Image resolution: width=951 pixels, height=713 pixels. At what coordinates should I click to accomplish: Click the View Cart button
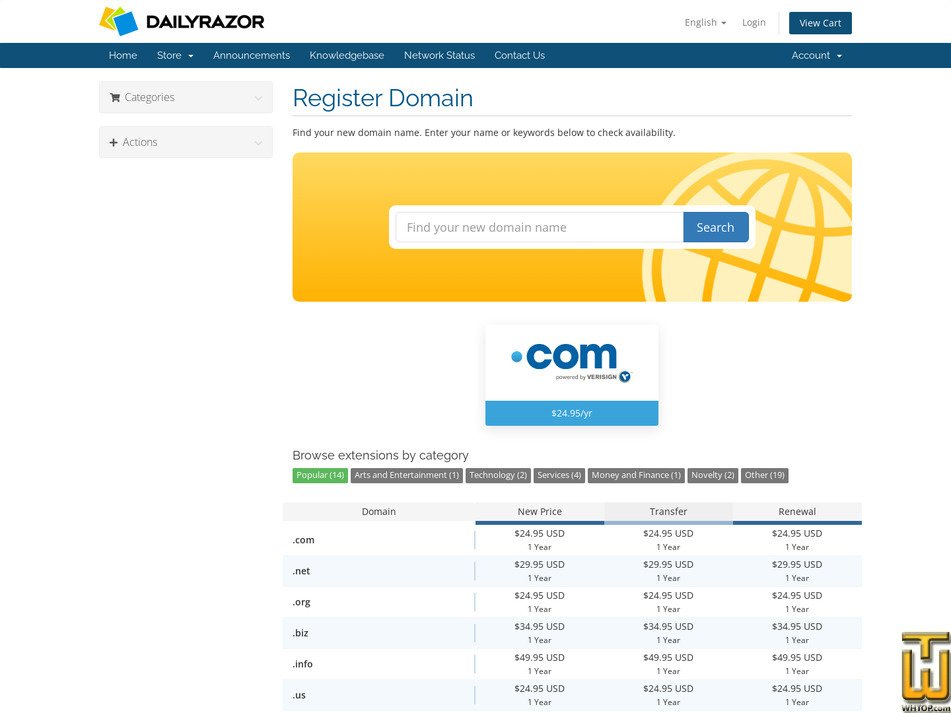[x=820, y=22]
